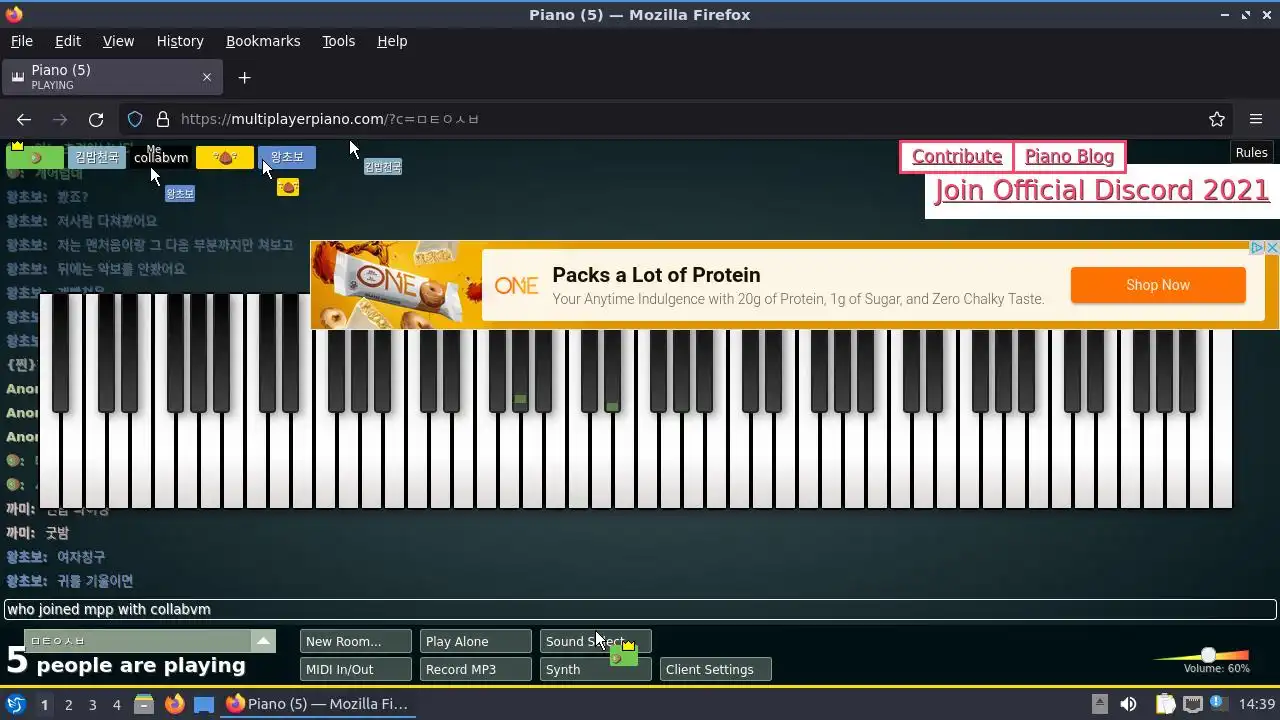This screenshot has height=720, width=1280.
Task: Click the 5 people are playing text
Action: 126,663
